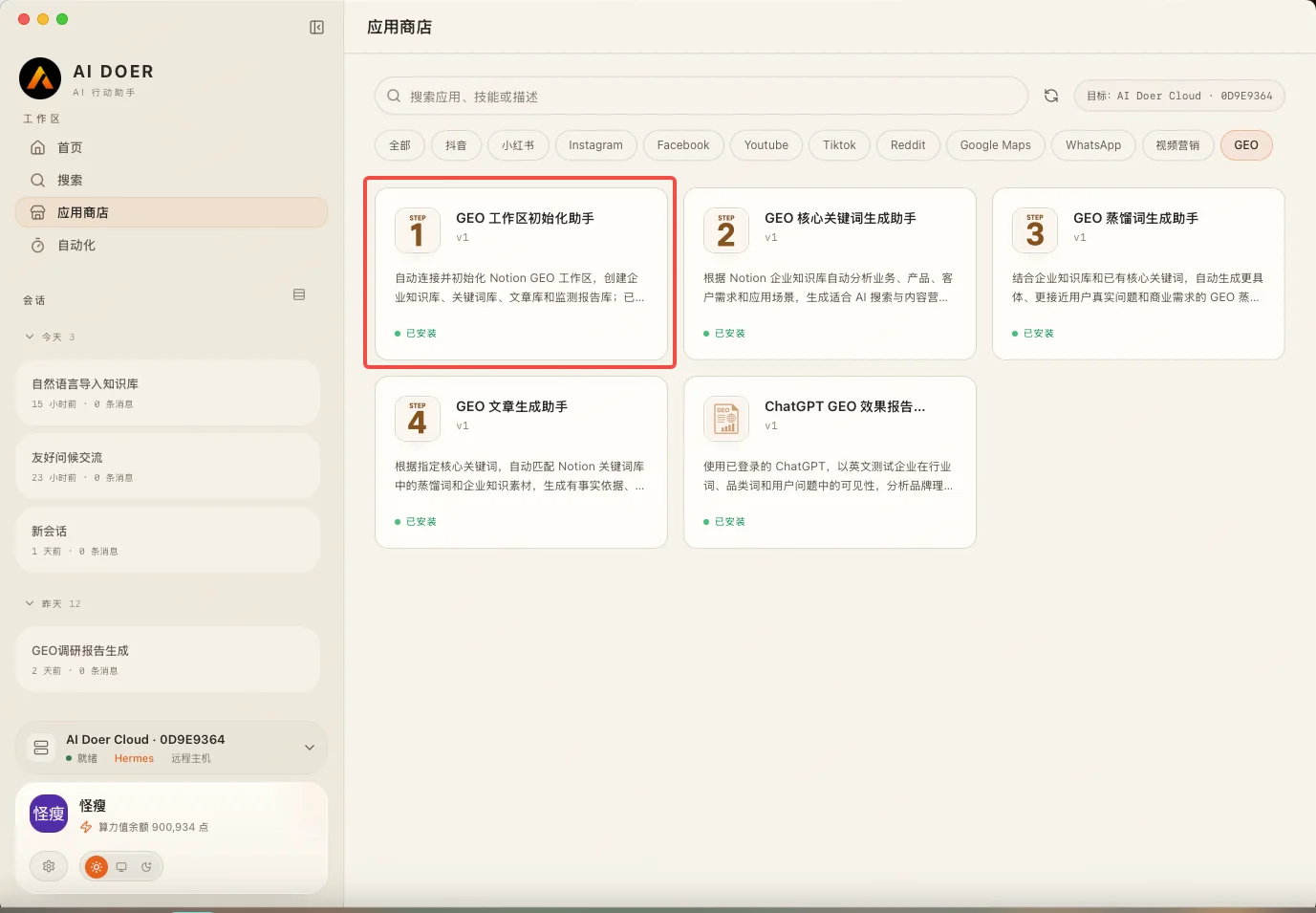Expand the AI Doer Cloud host dropdown
Image resolution: width=1316 pixels, height=913 pixels.
click(310, 748)
